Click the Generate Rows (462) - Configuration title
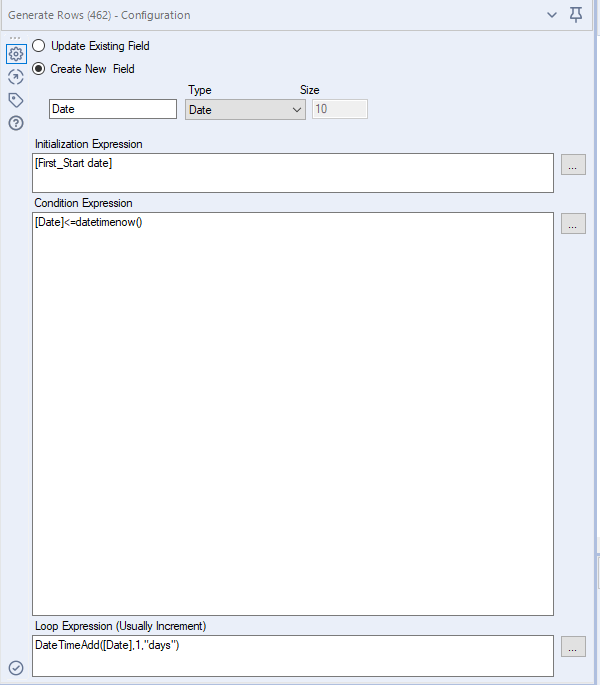This screenshot has height=685, width=600. [99, 15]
